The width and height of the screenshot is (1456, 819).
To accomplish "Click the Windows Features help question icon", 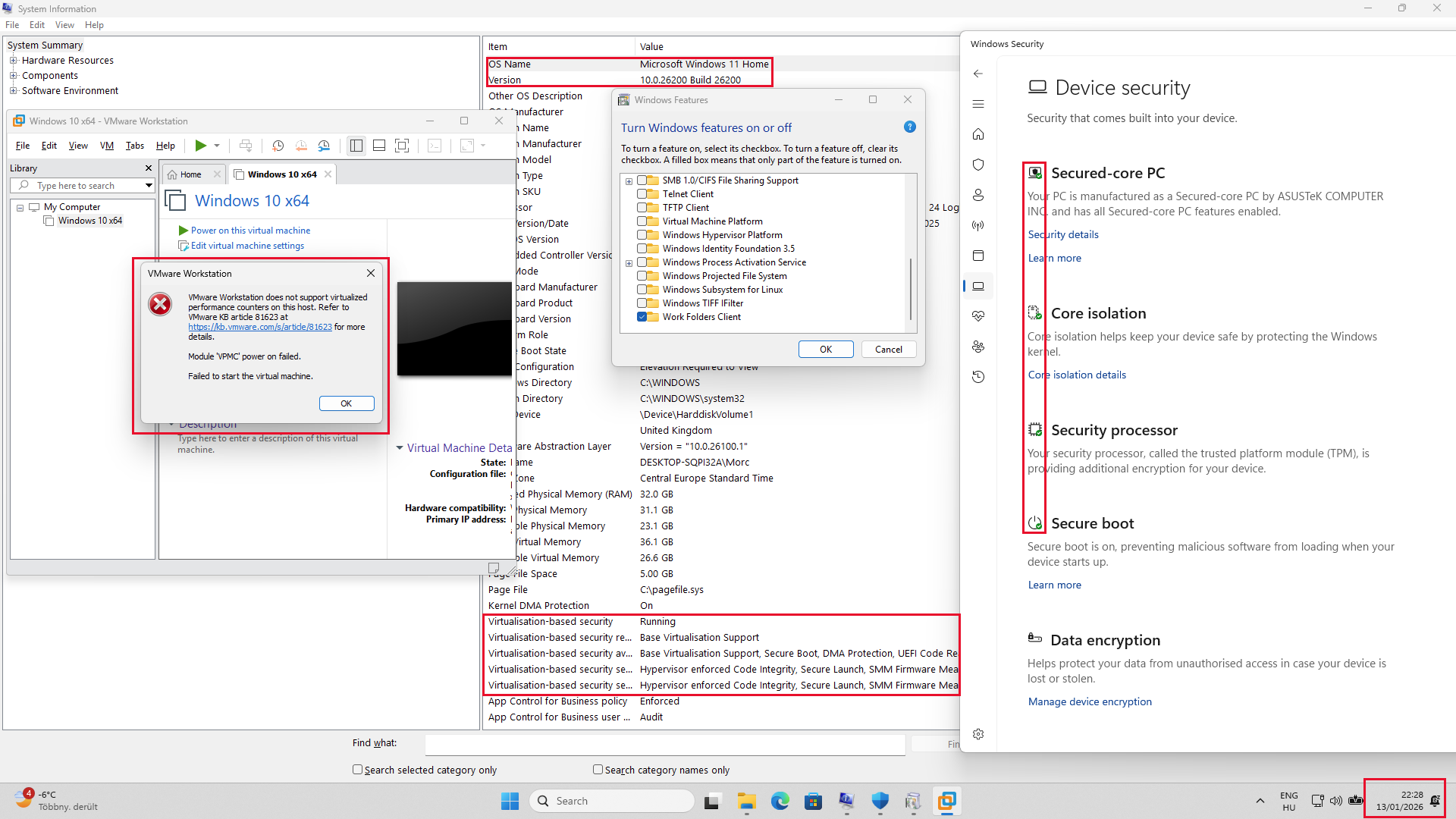I will coord(910,127).
